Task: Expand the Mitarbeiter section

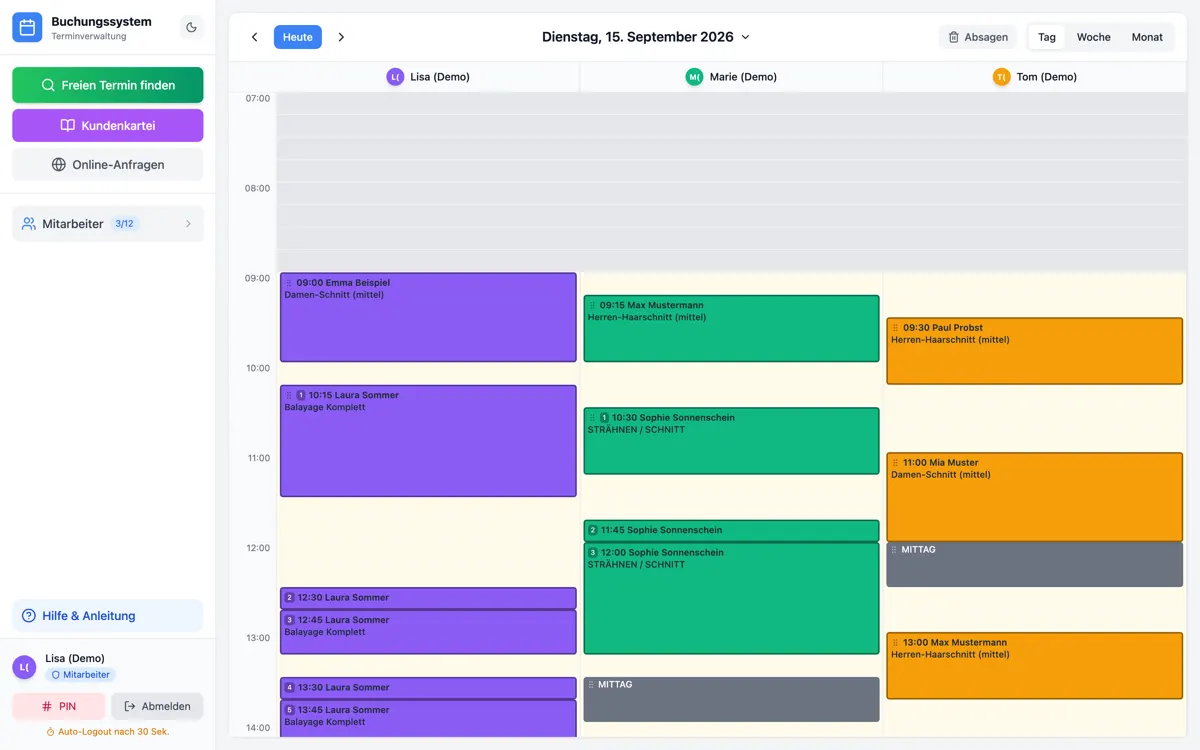Action: point(108,224)
